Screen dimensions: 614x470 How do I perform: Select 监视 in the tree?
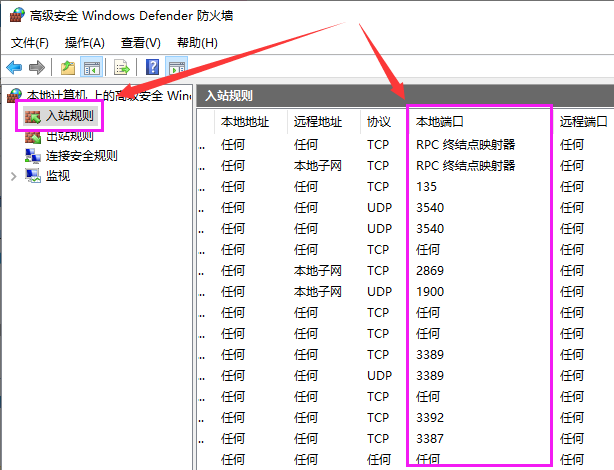pos(58,175)
